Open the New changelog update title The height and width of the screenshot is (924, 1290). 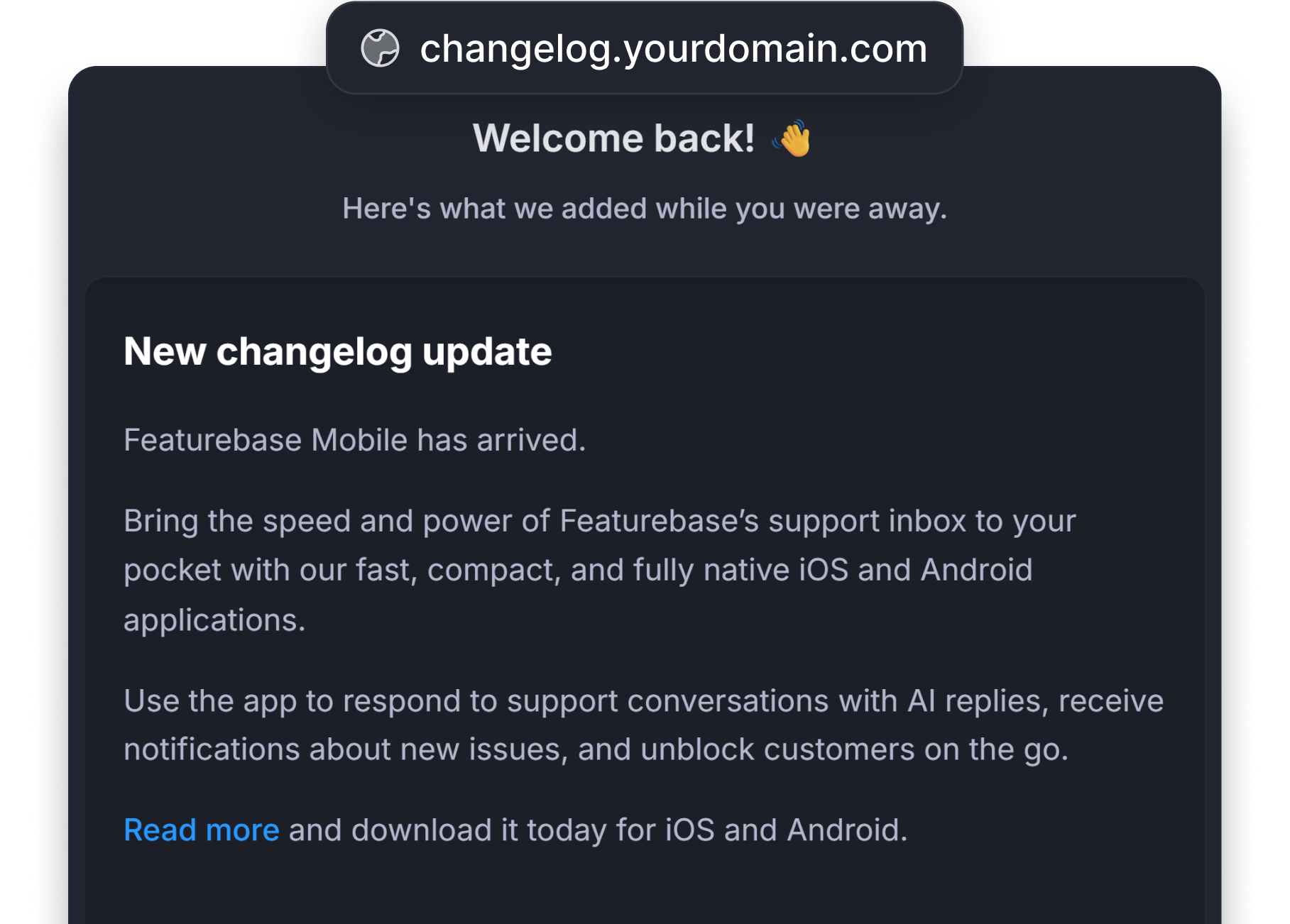(x=338, y=351)
